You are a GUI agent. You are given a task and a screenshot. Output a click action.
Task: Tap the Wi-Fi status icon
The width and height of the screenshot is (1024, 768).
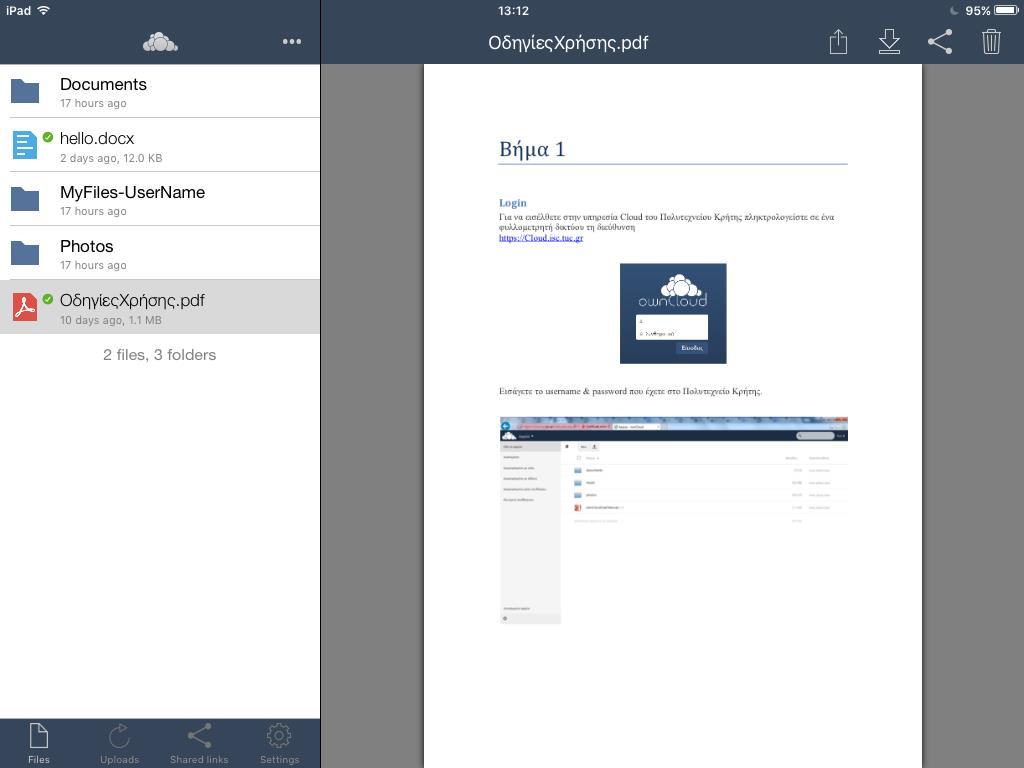click(43, 10)
